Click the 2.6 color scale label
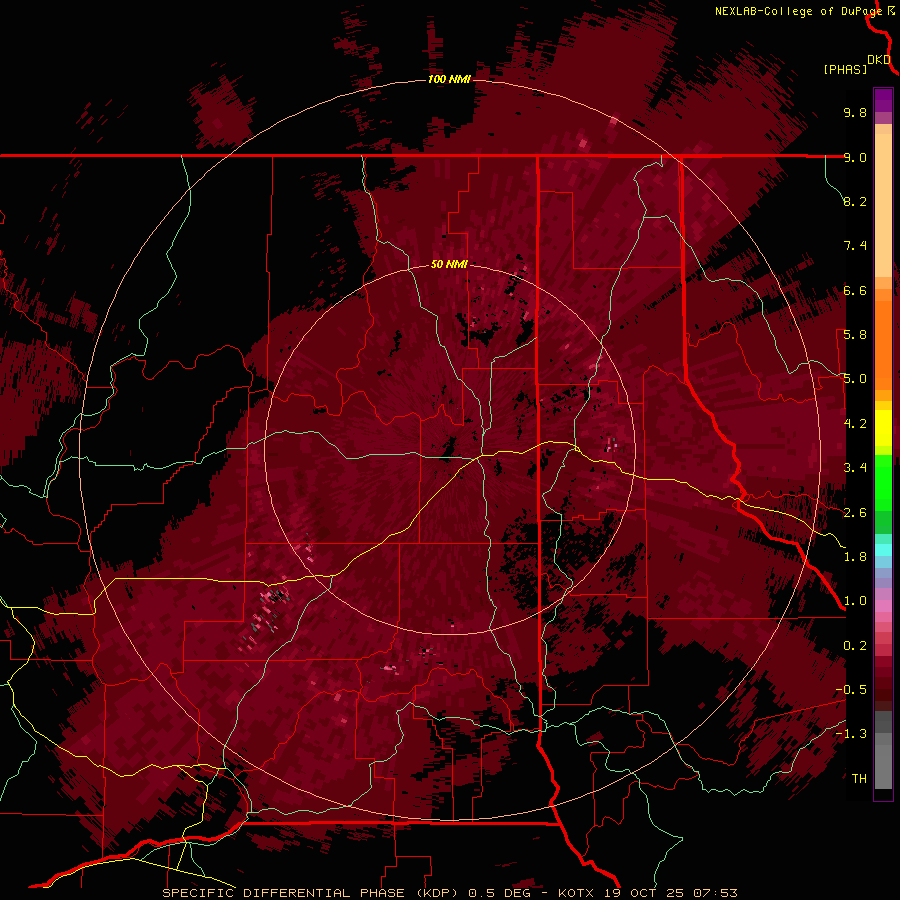 855,513
